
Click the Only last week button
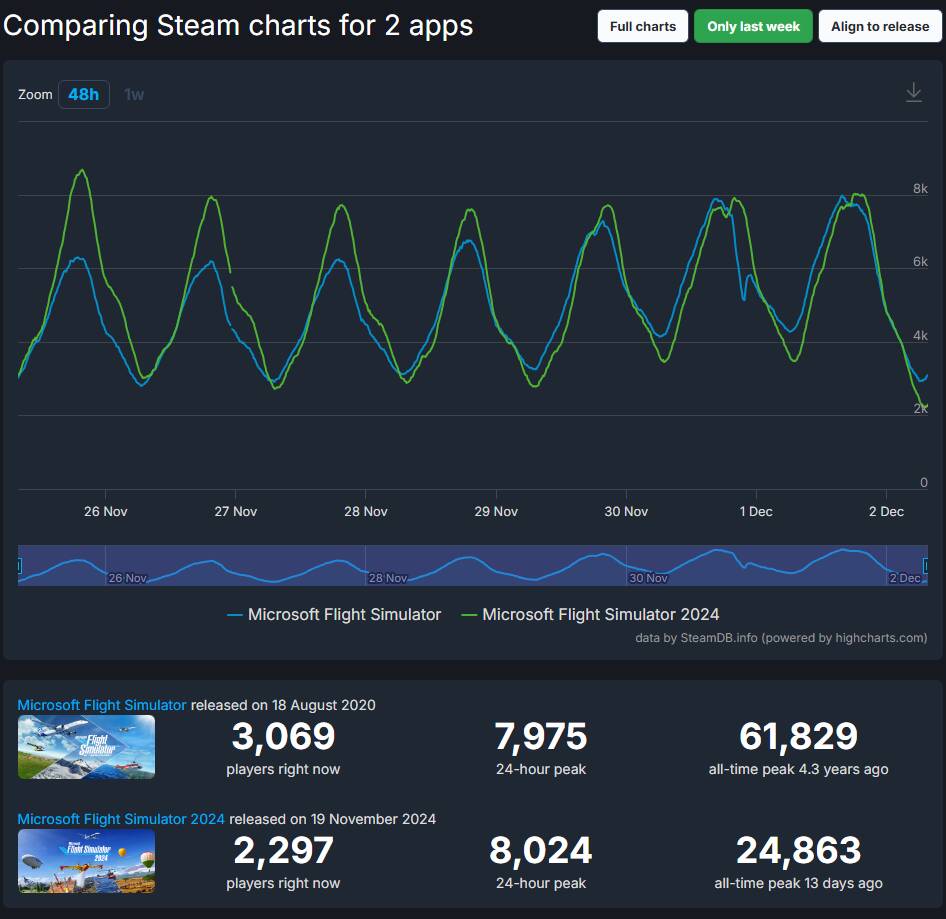[753, 26]
